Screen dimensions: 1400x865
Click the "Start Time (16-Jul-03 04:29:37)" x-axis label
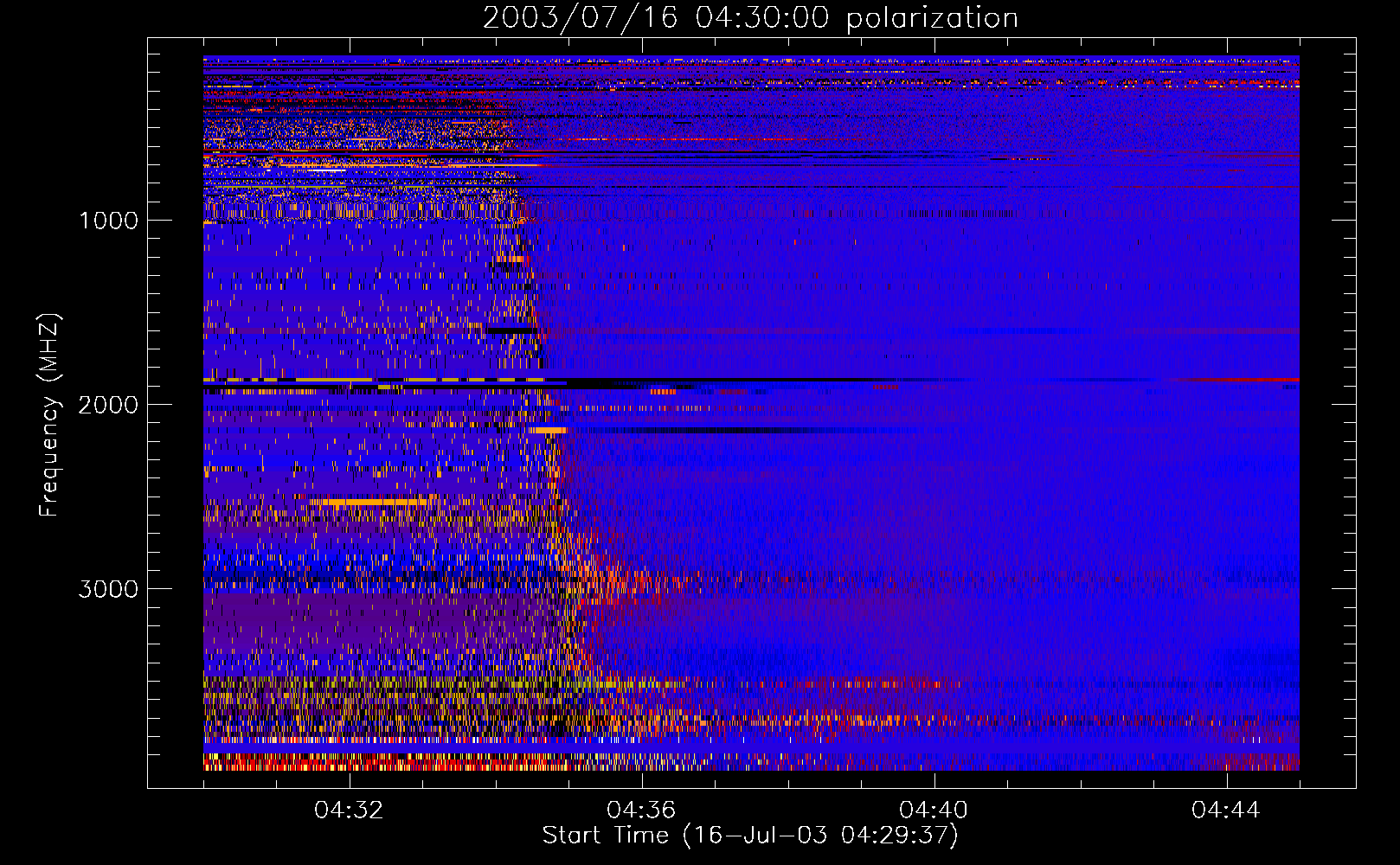pos(750,836)
